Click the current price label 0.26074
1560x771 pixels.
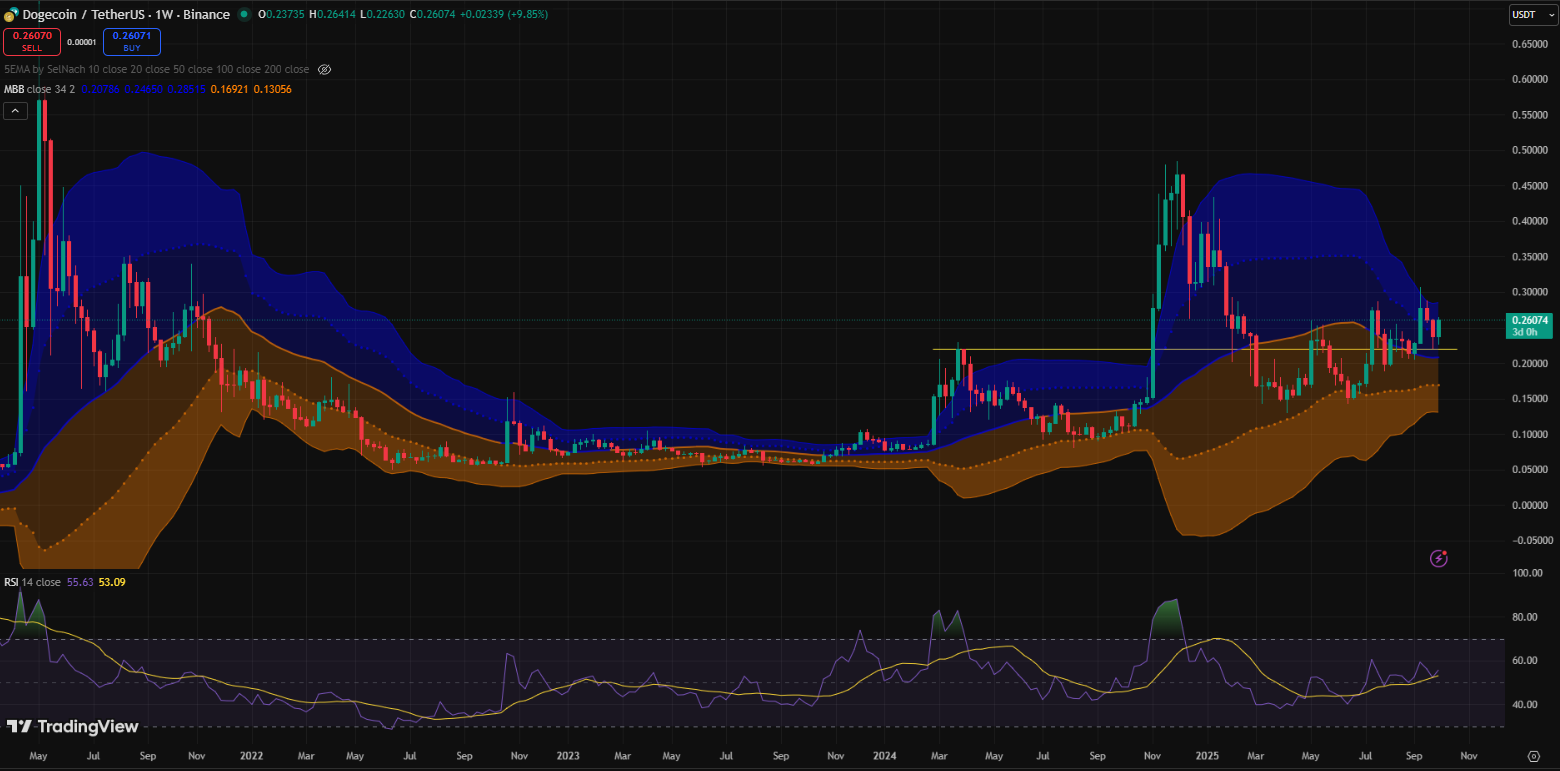pos(1528,320)
